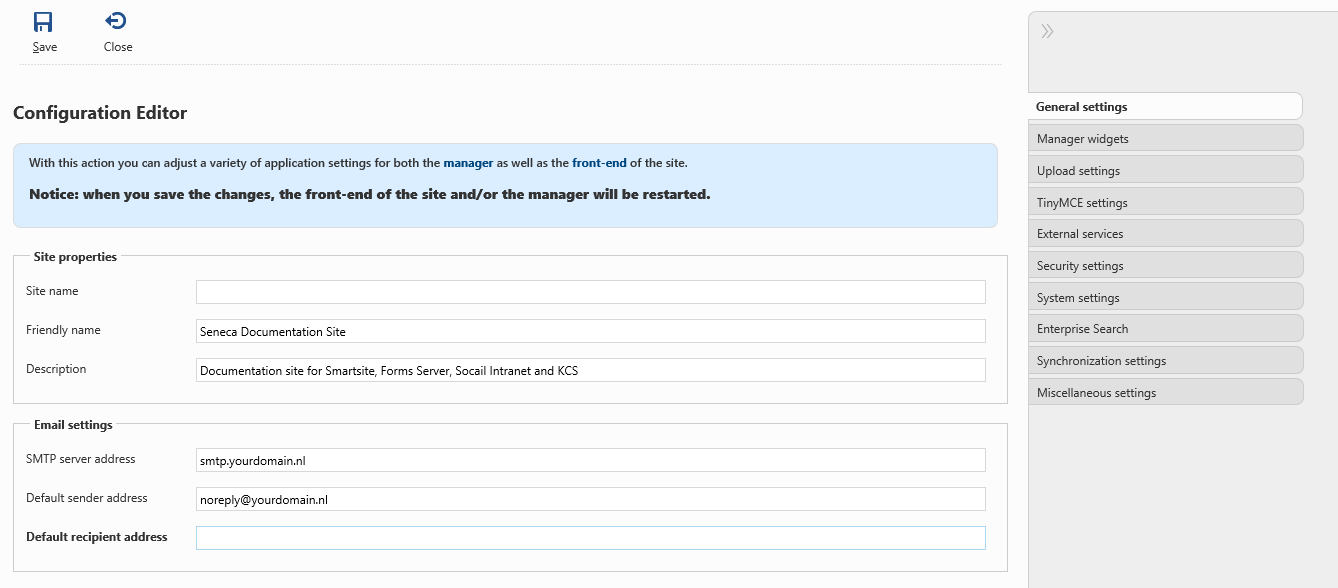Switch to Manager widgets tab
This screenshot has height=588, width=1338.
click(1165, 138)
